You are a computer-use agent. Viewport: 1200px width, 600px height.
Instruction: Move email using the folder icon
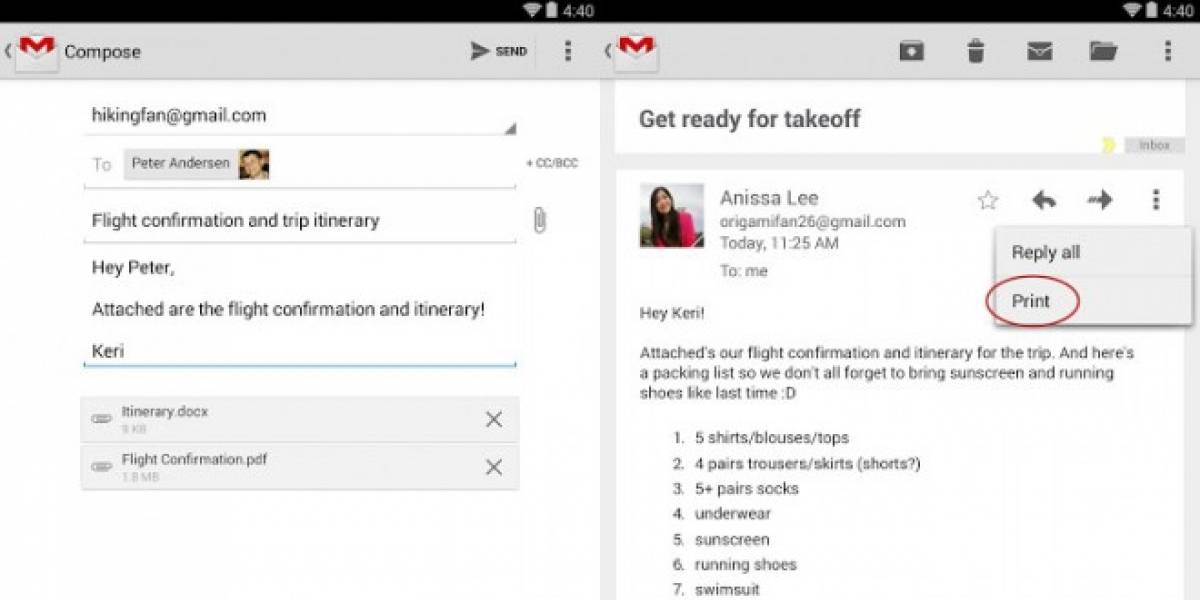[x=1103, y=51]
